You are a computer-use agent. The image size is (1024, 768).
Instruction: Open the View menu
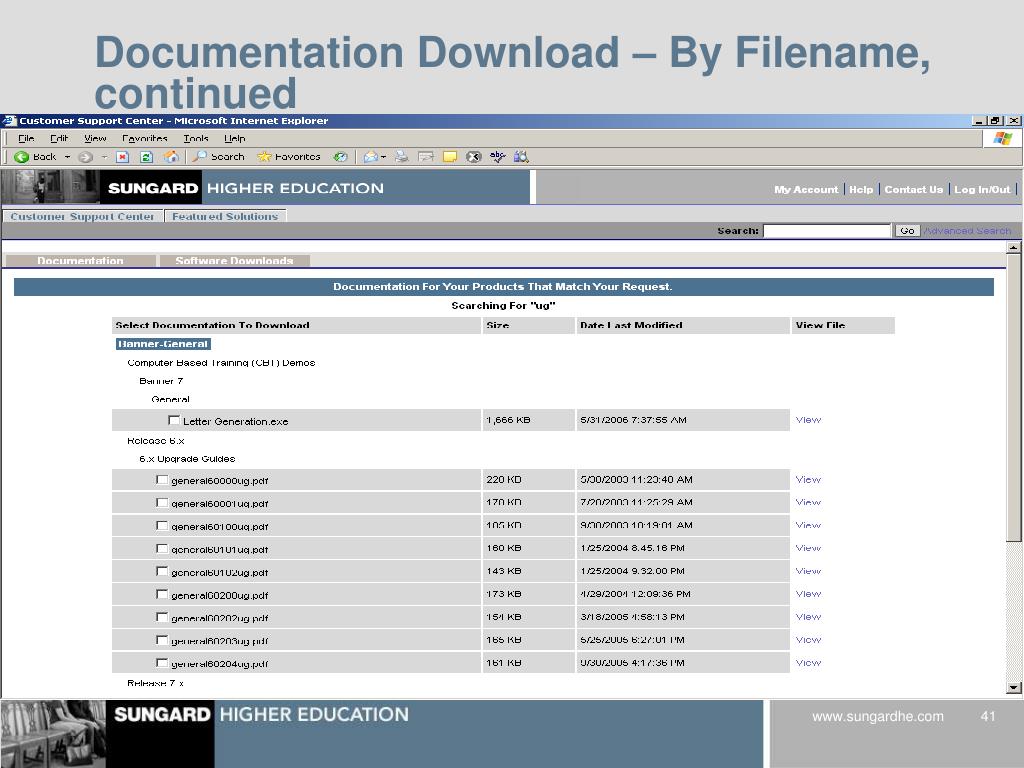click(95, 138)
